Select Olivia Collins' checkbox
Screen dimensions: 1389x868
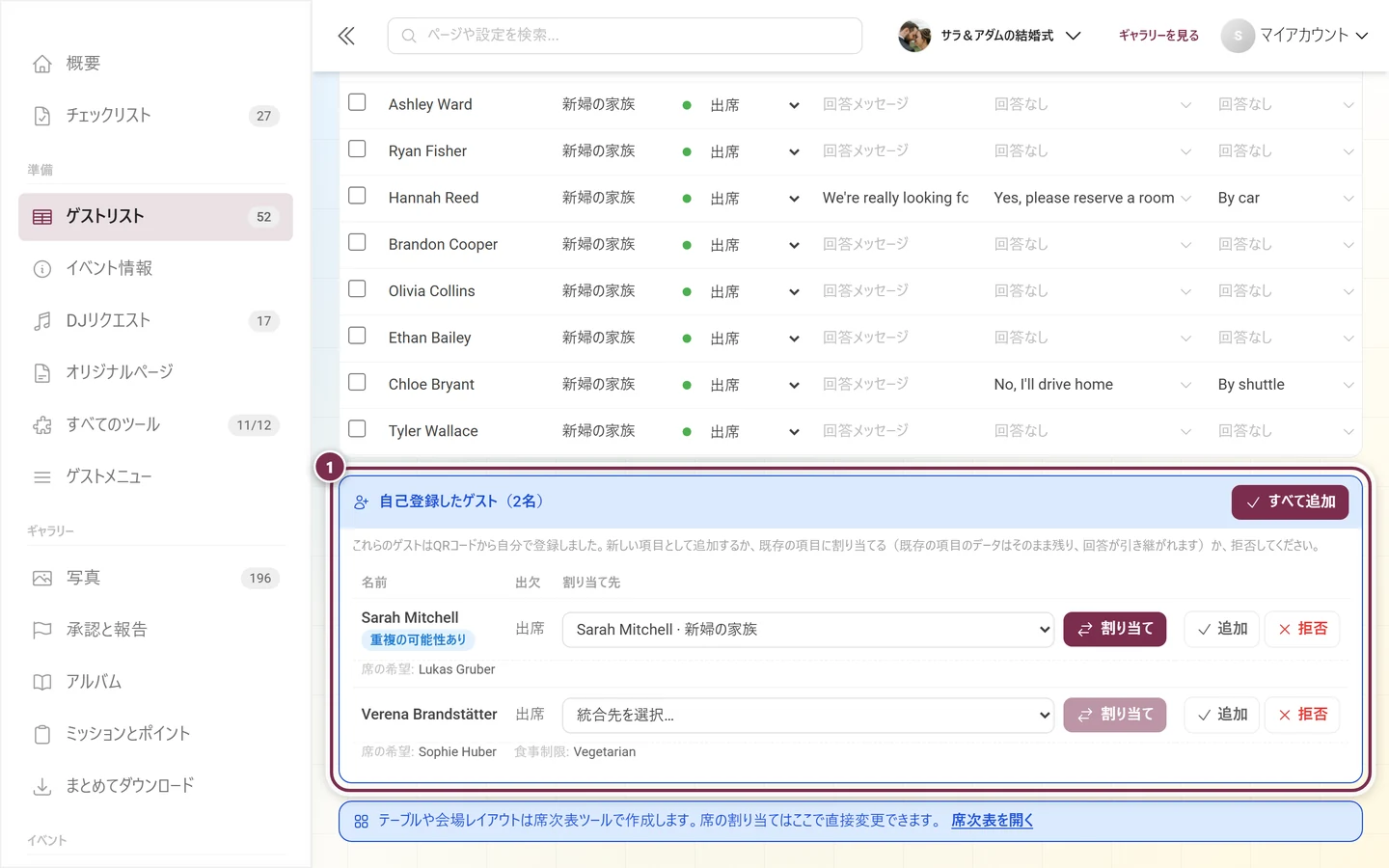[357, 289]
